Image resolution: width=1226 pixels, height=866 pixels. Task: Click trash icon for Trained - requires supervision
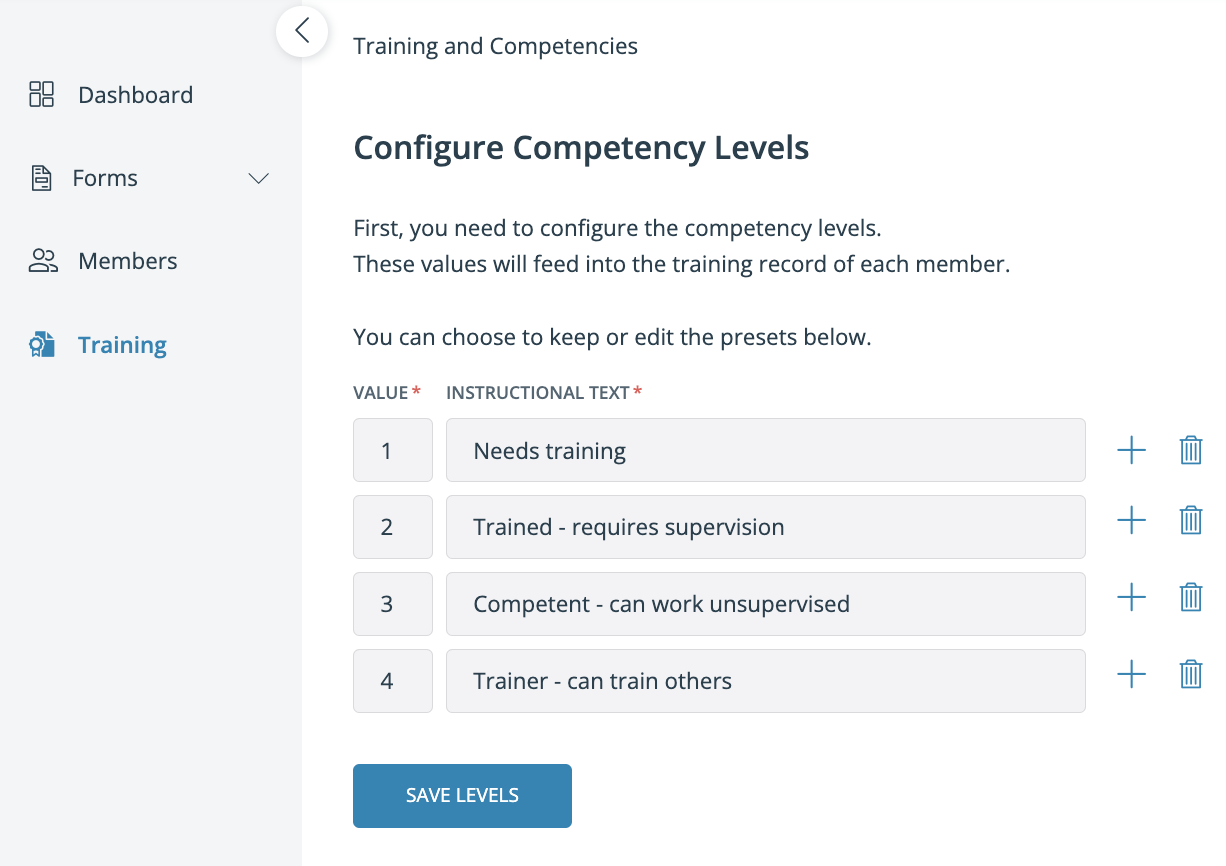tap(1190, 520)
